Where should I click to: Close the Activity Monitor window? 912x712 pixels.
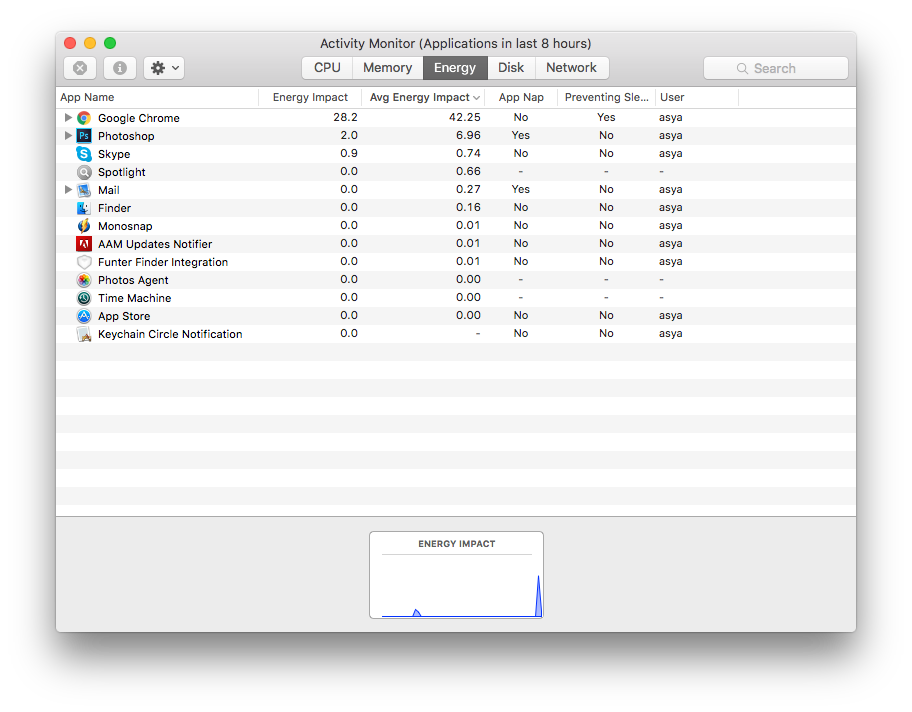(70, 43)
